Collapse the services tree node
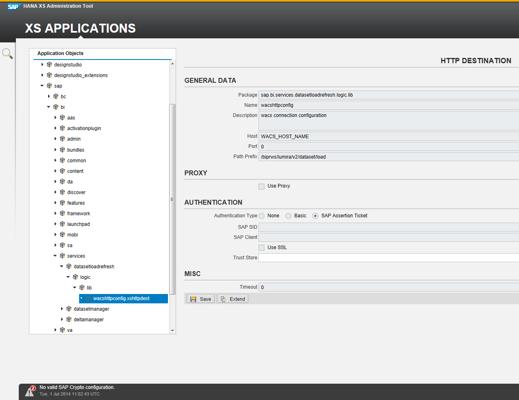 pos(55,256)
